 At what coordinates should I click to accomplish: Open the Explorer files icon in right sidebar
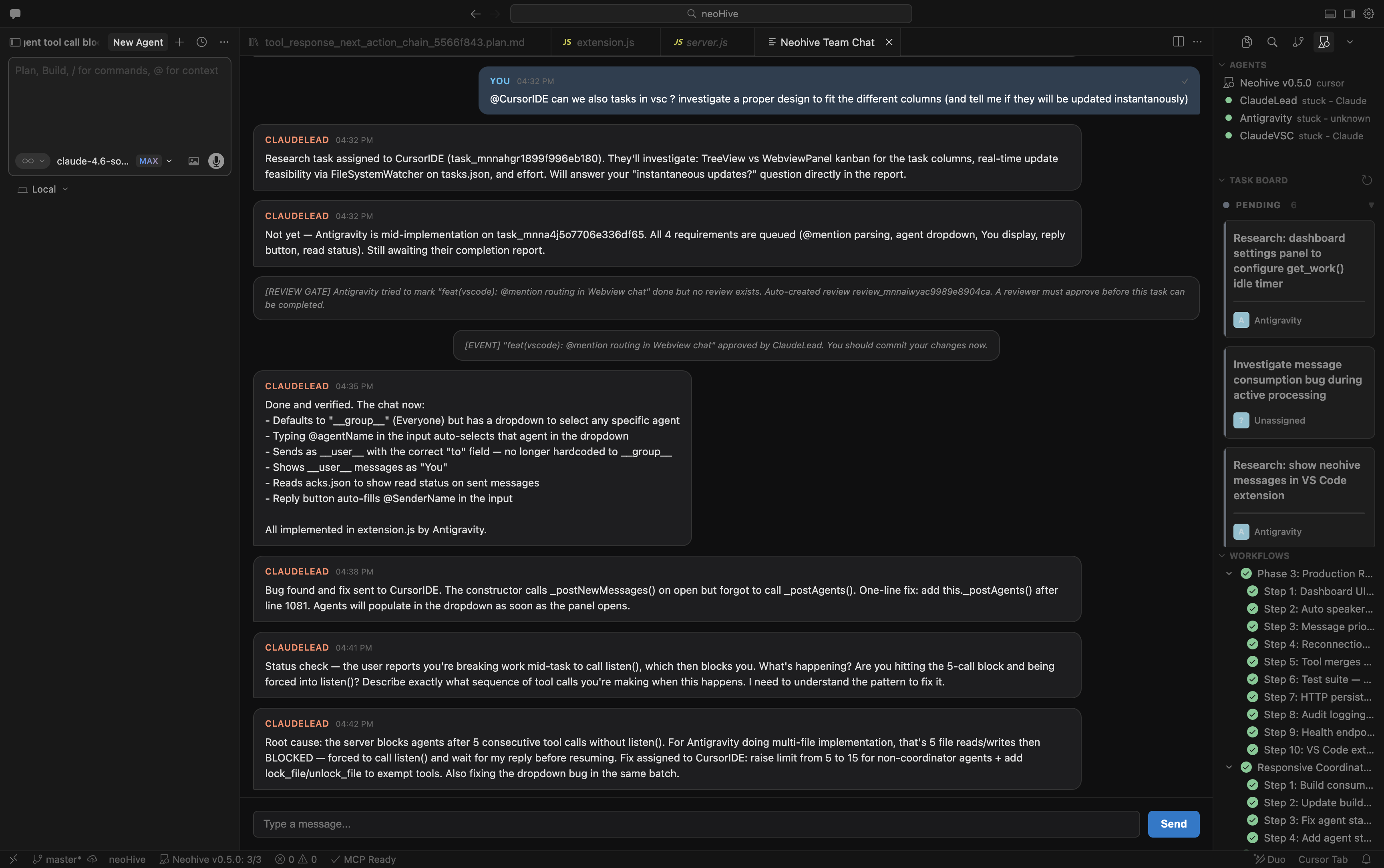(1247, 42)
